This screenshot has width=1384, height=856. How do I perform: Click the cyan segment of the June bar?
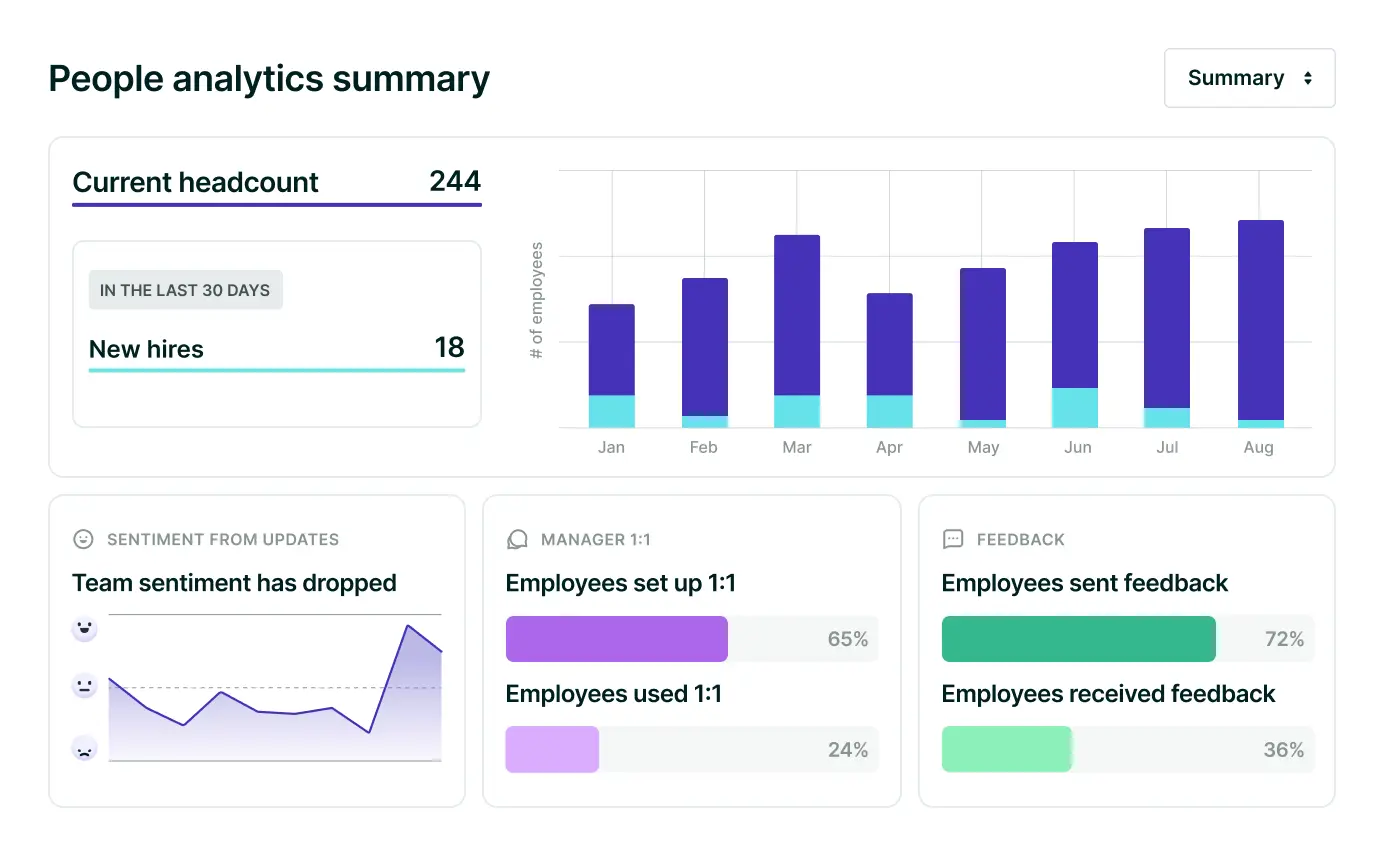click(1075, 408)
